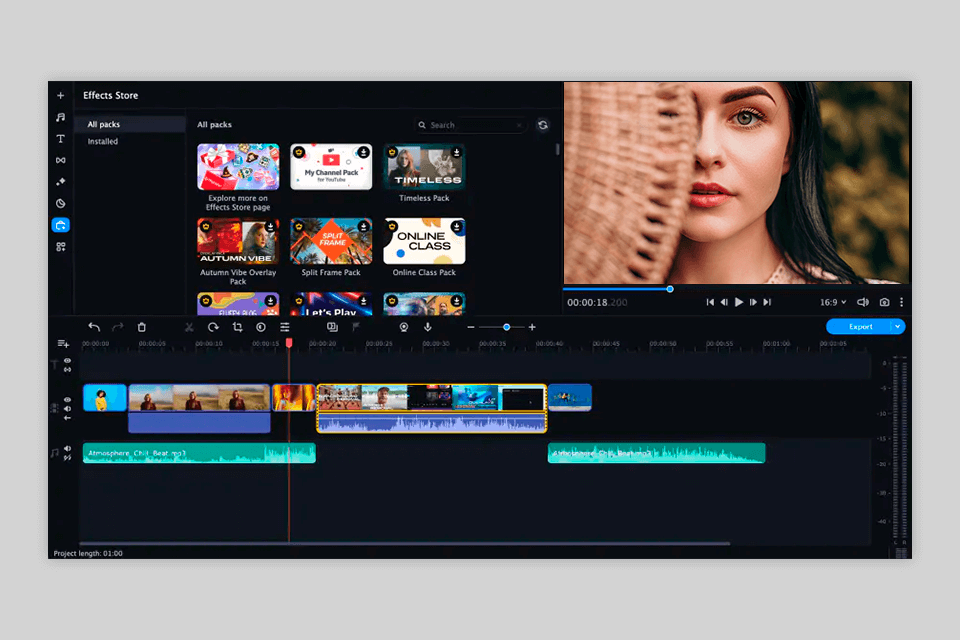The width and height of the screenshot is (960, 640).
Task: Undo the last timeline action
Action: 94,327
